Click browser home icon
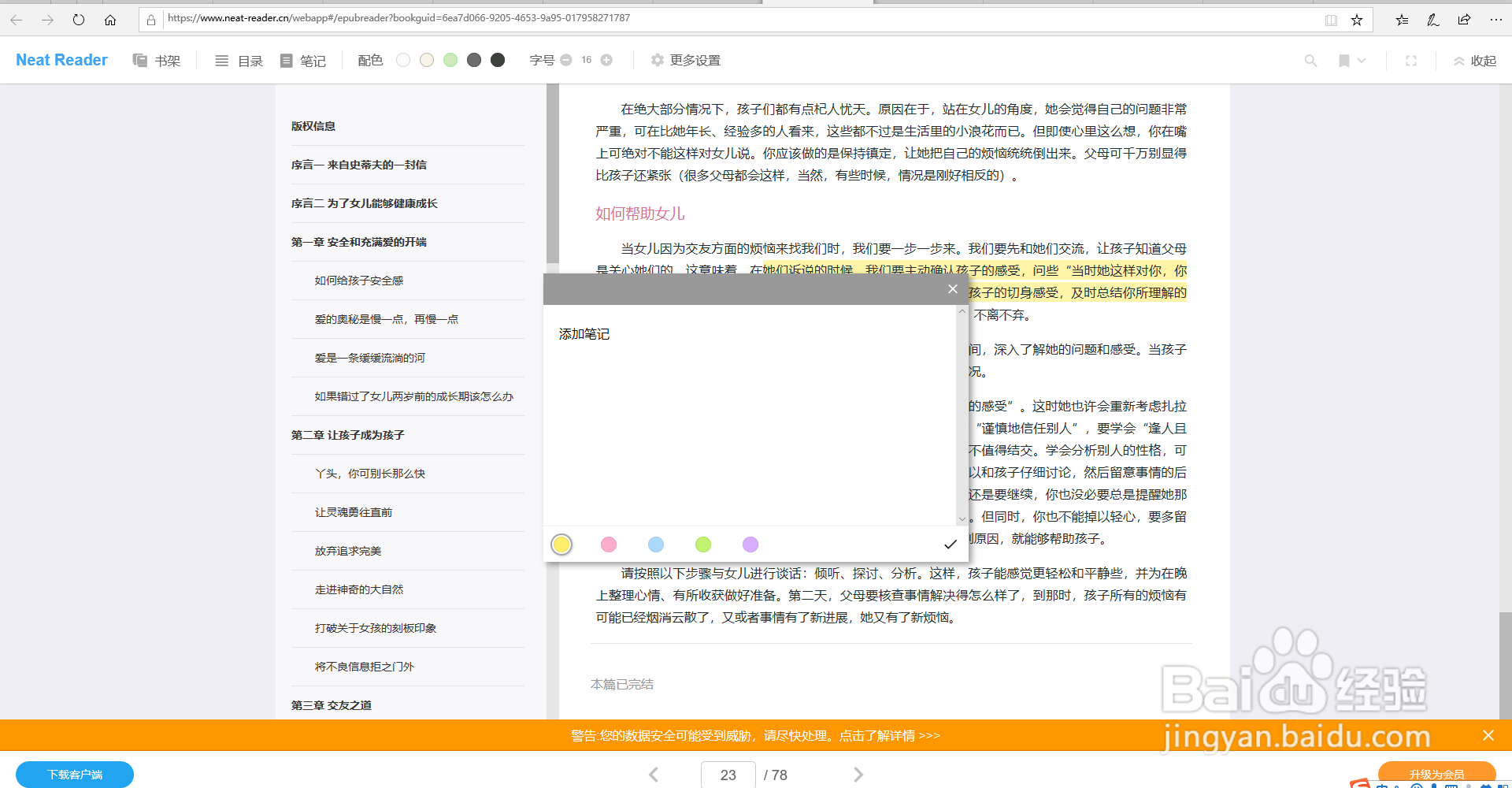This screenshot has height=788, width=1512. 110,20
